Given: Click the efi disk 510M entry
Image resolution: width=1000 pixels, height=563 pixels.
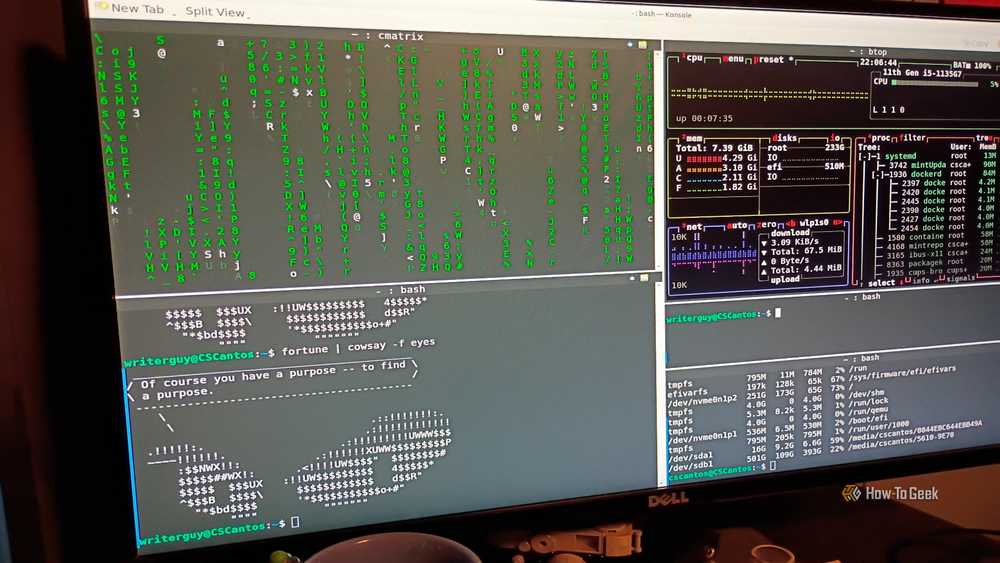Looking at the screenshot, I should click(x=805, y=166).
